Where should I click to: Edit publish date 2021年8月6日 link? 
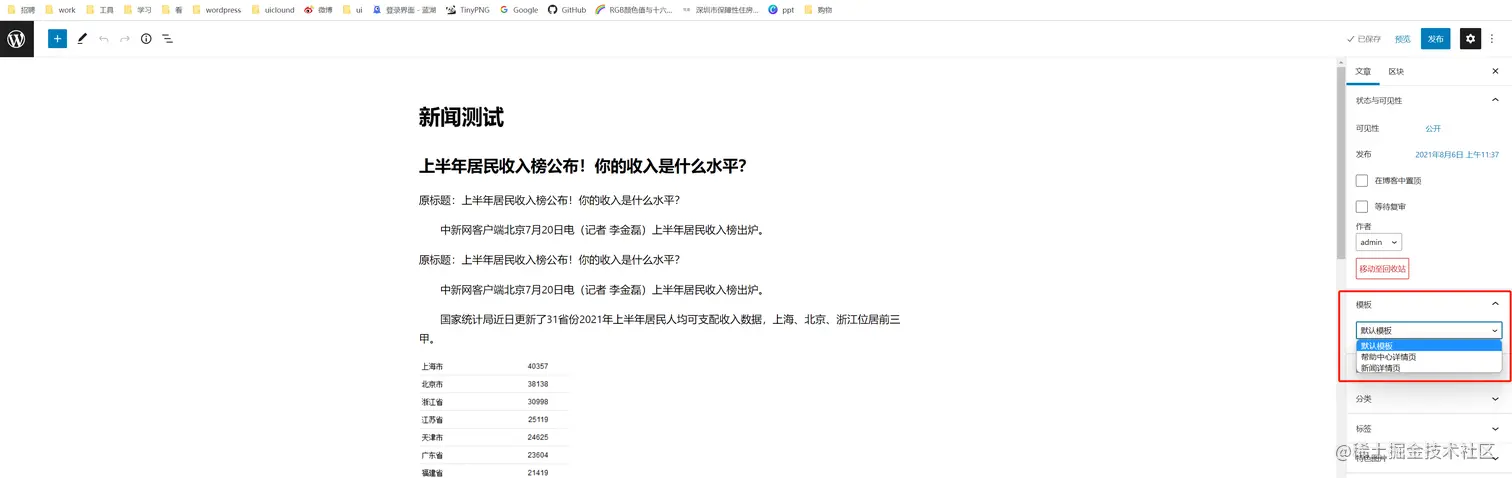1457,155
